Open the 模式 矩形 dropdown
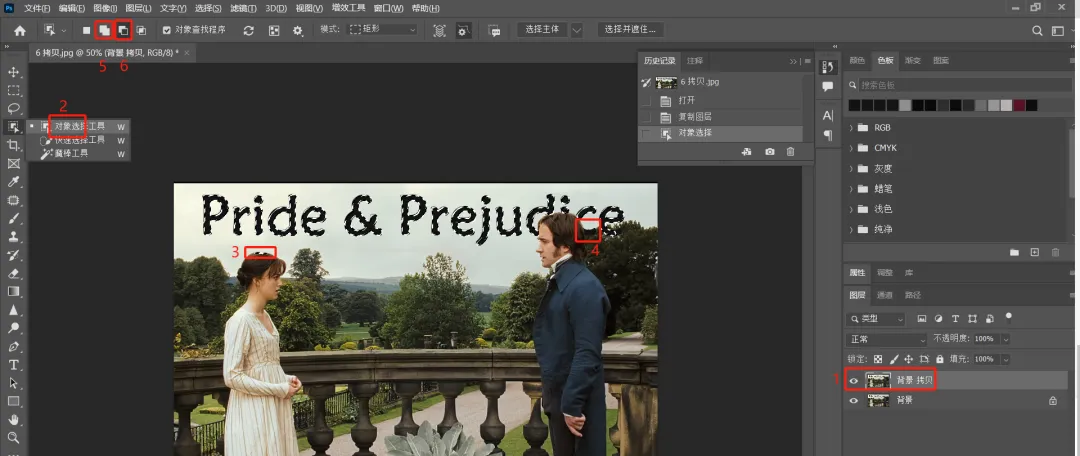Screen dimensions: 1080x456 pos(382,30)
